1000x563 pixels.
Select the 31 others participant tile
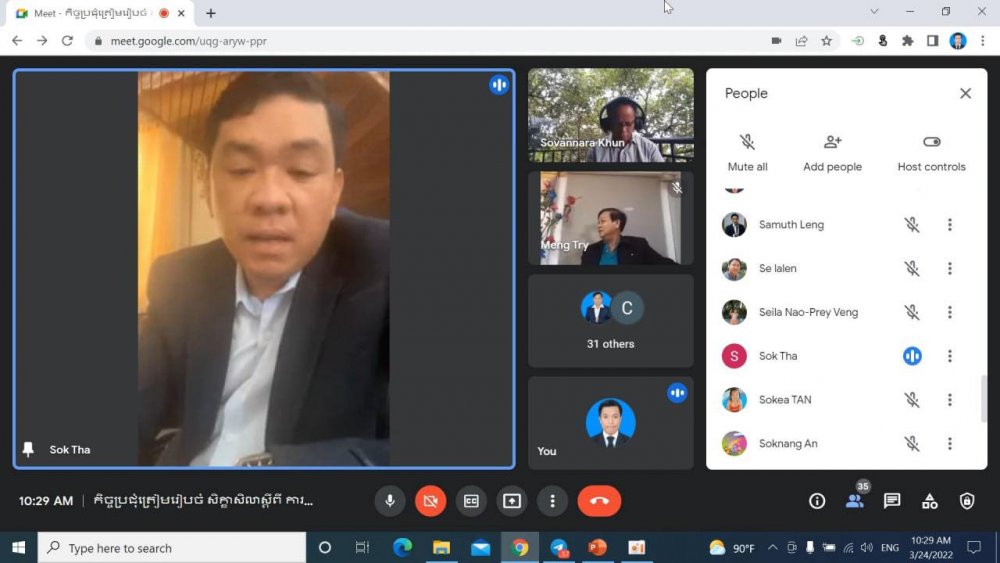point(610,321)
